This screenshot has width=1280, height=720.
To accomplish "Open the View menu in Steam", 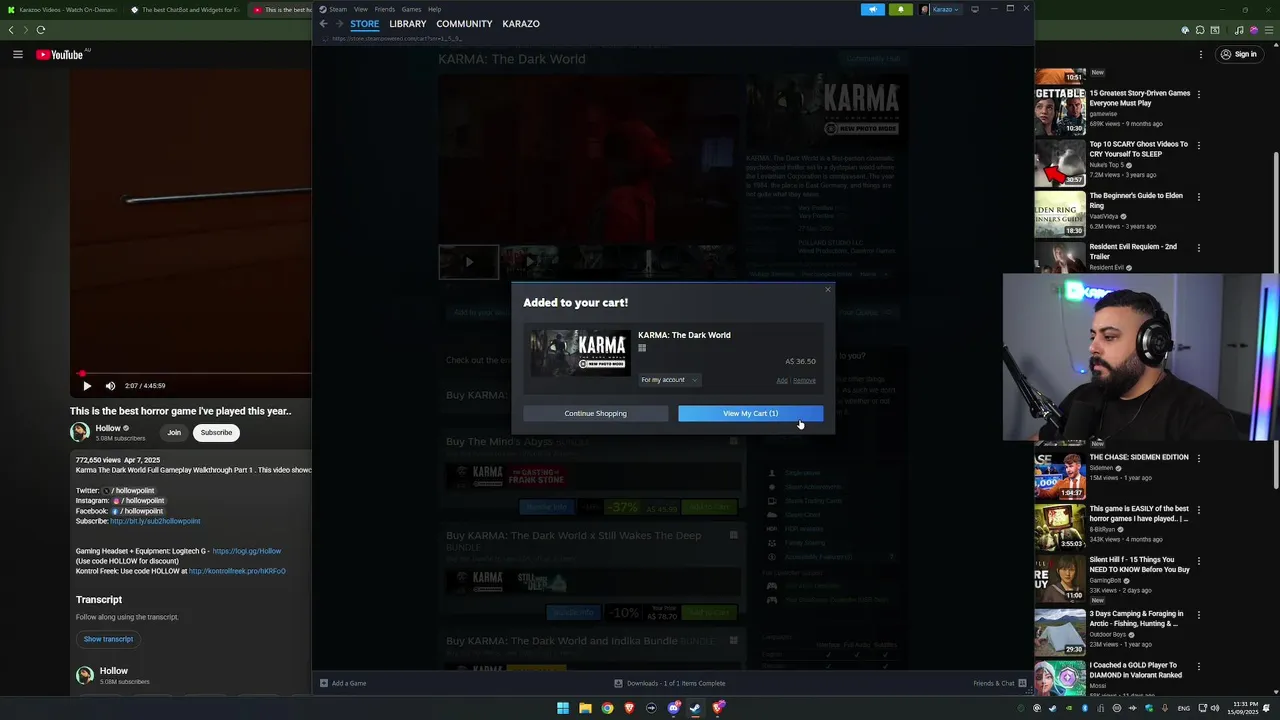I will (361, 9).
